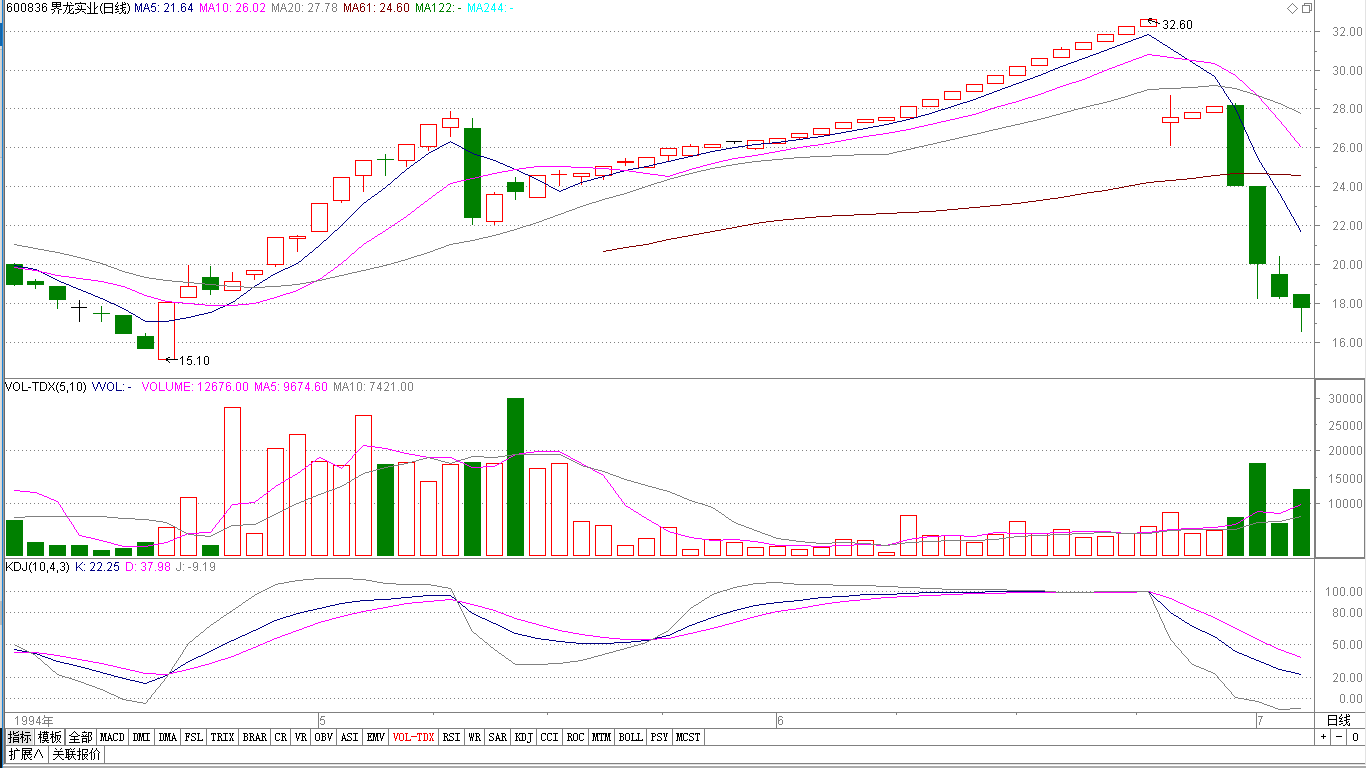
Task: Show the EMV indicator
Action: coord(375,737)
